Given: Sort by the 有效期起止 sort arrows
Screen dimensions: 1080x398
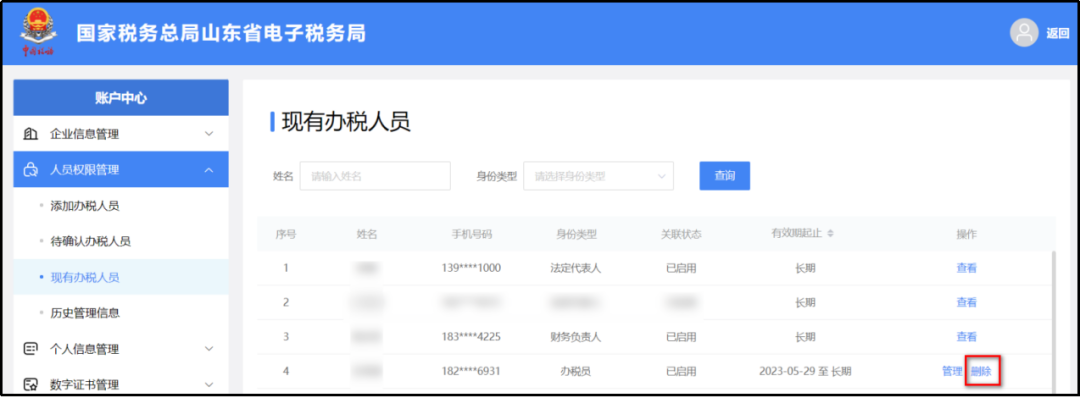Looking at the screenshot, I should point(831,234).
